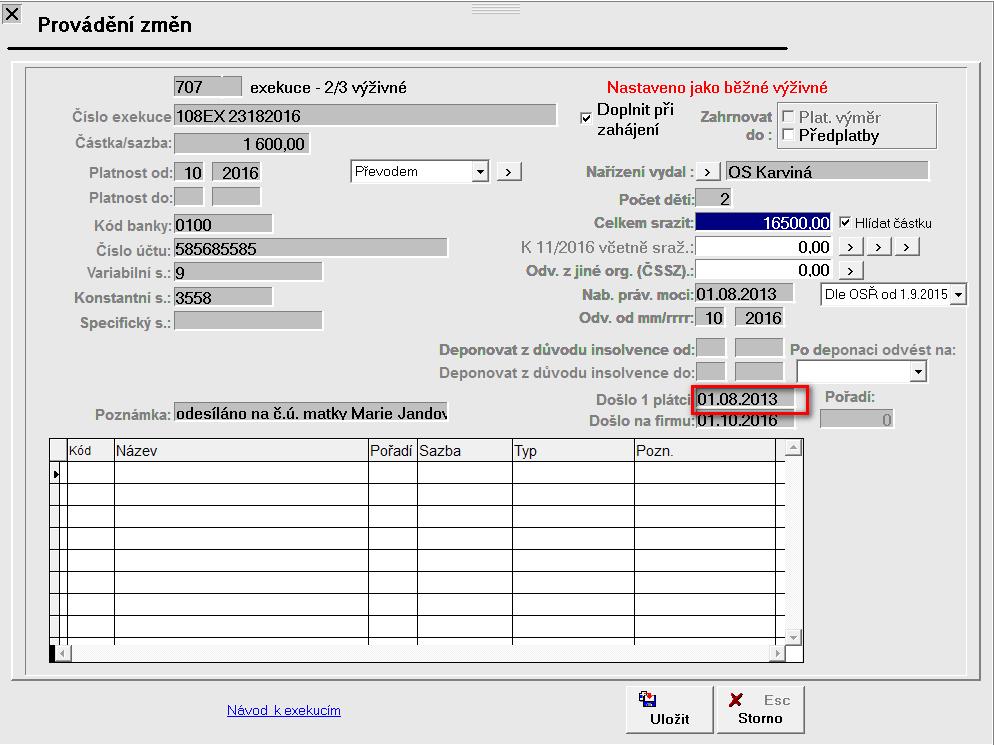Click grid scrollbar up arrow
The width and height of the screenshot is (994, 745).
coord(794,448)
